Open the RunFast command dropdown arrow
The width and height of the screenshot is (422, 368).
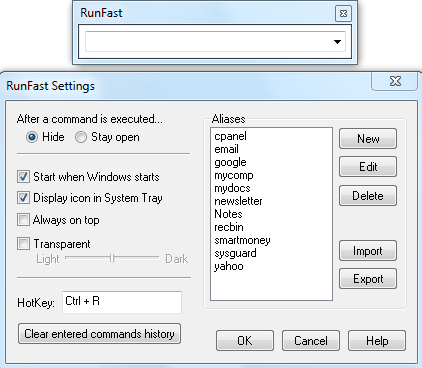pos(337,42)
